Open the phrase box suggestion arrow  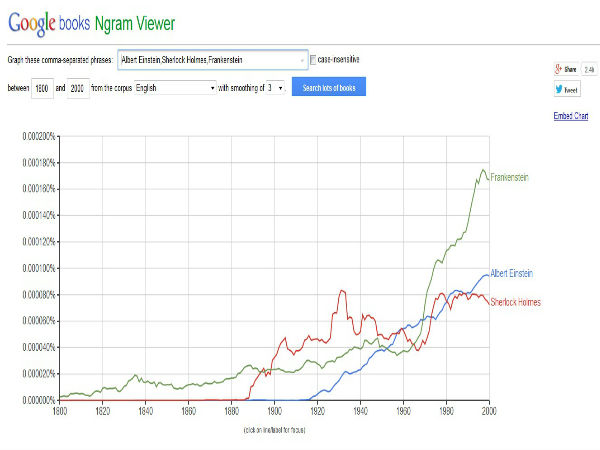pyautogui.click(x=302, y=60)
